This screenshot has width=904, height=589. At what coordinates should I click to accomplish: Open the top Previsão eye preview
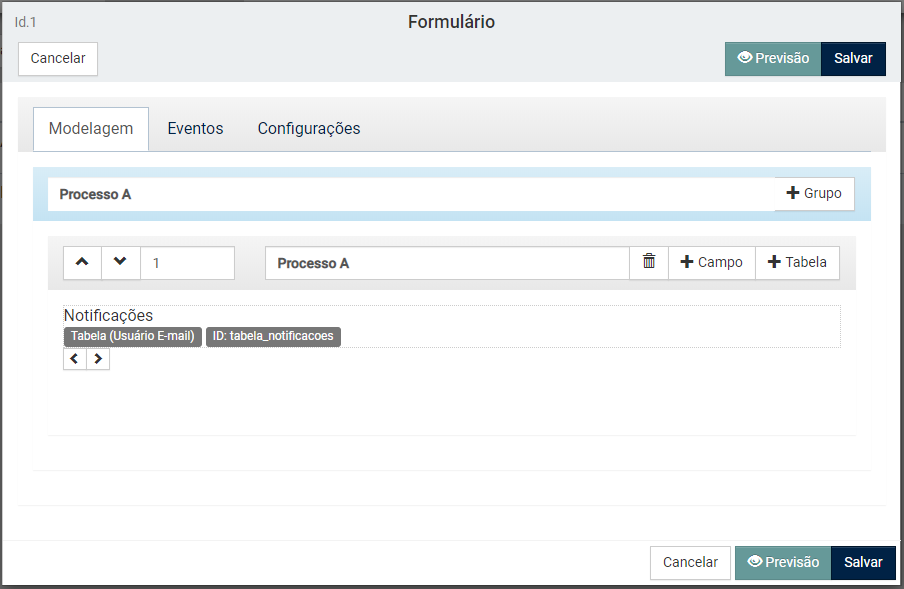pyautogui.click(x=773, y=59)
